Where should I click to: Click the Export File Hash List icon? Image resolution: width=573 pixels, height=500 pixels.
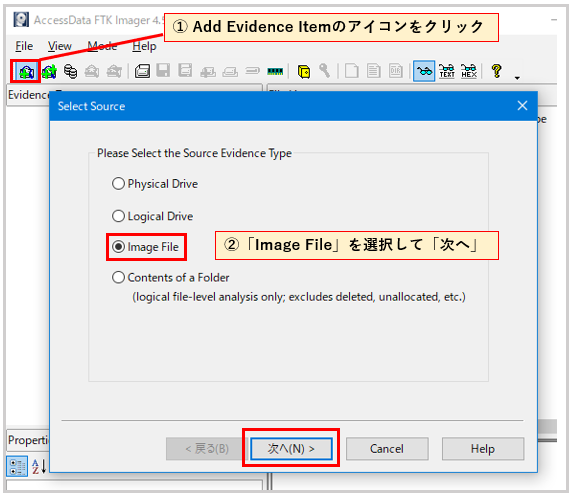pyautogui.click(x=373, y=71)
